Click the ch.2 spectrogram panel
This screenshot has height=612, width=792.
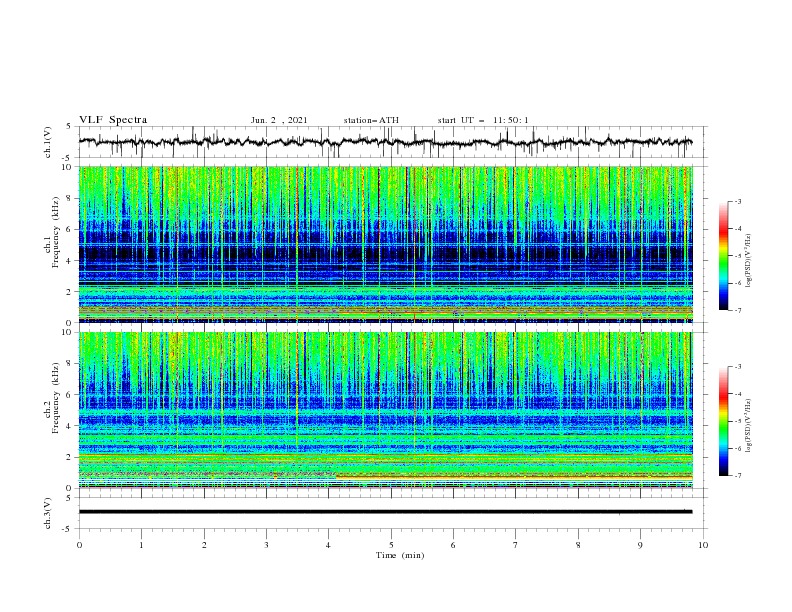point(385,410)
